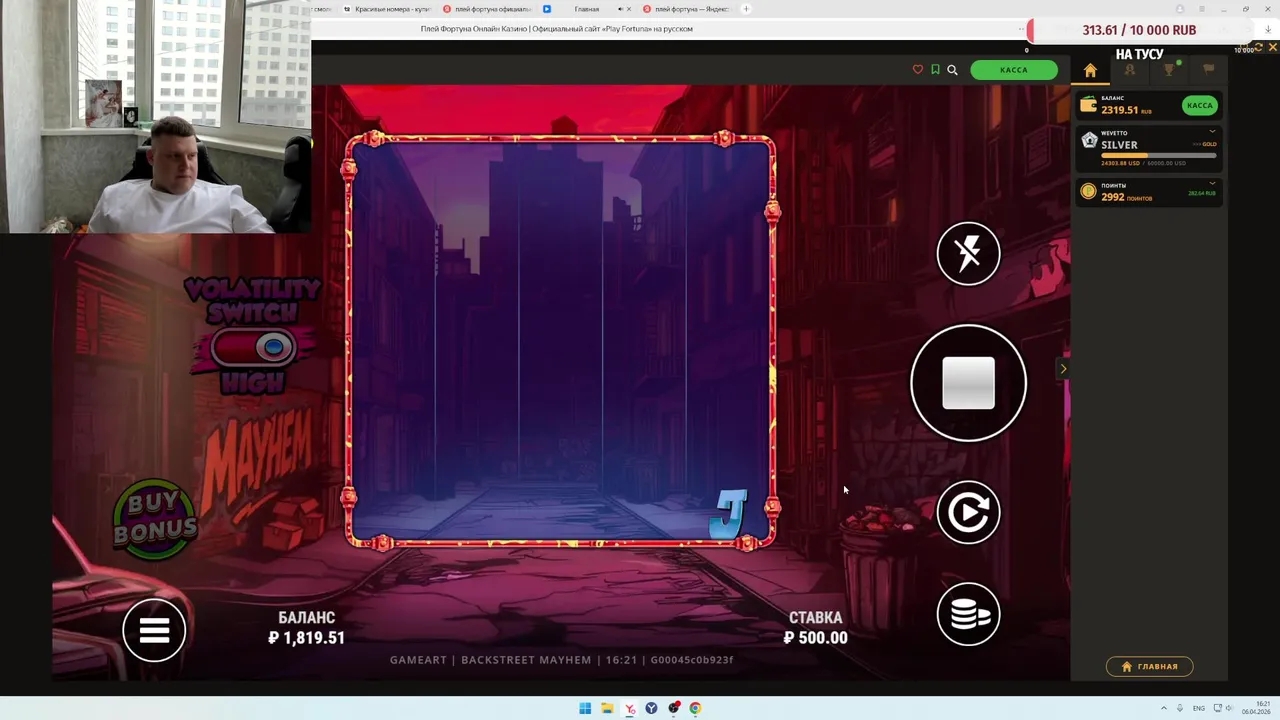1280x720 pixels.
Task: Start autoplay with the circular arrow button
Action: point(968,512)
